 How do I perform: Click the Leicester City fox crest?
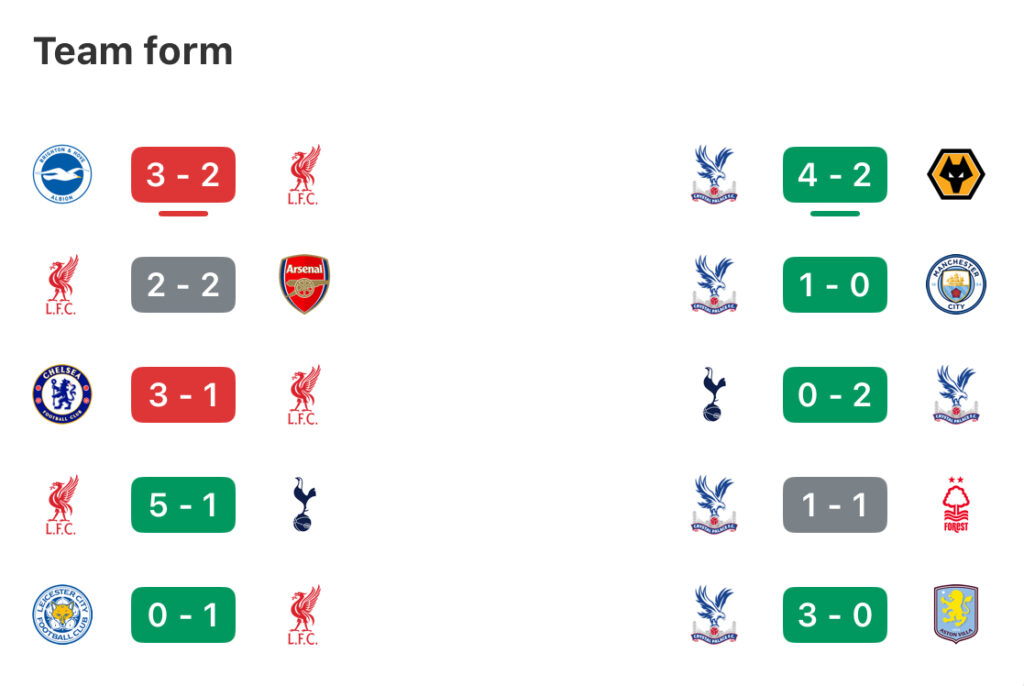(x=62, y=614)
